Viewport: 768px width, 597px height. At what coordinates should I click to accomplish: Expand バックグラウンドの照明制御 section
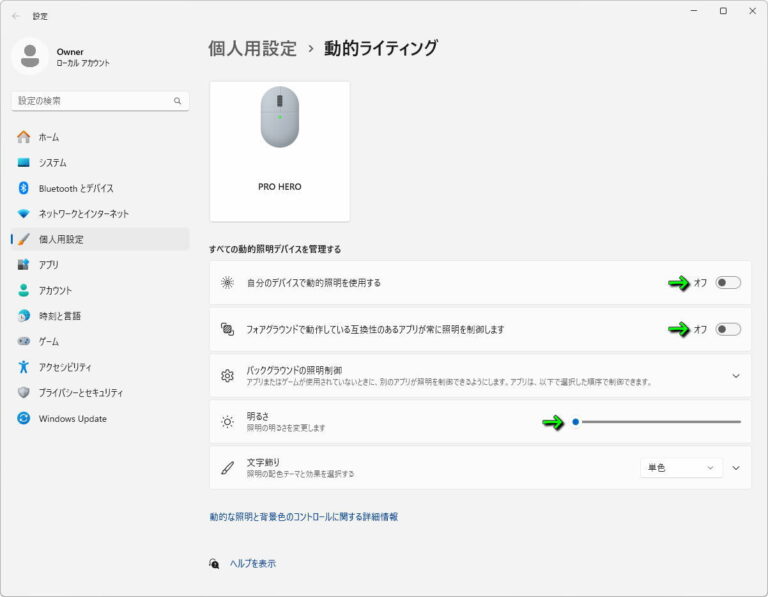tap(736, 376)
